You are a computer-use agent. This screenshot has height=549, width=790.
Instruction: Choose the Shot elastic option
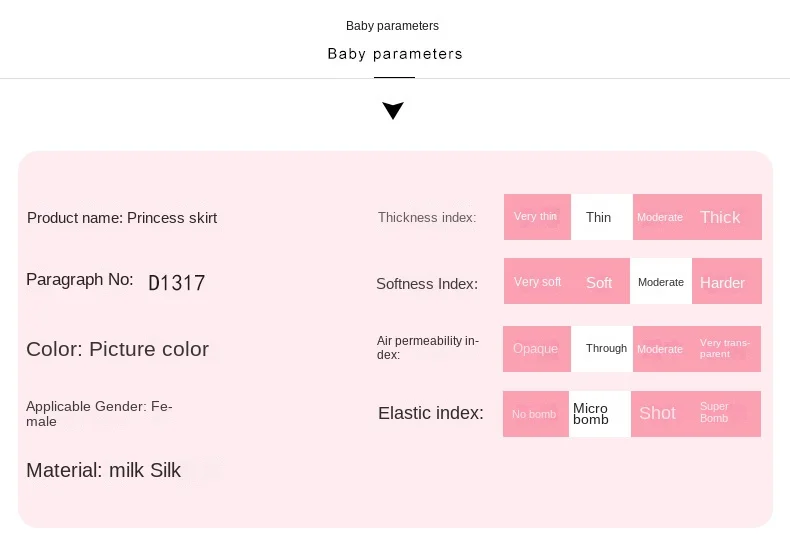point(659,414)
